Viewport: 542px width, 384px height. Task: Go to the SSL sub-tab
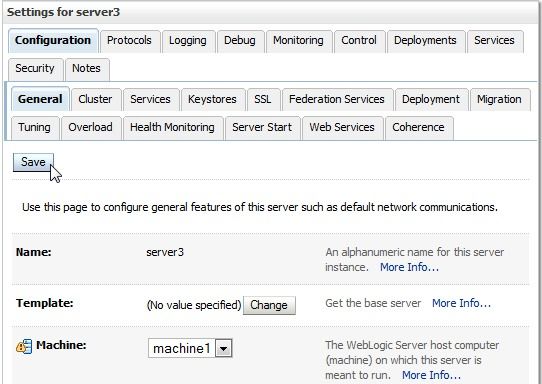click(x=263, y=100)
